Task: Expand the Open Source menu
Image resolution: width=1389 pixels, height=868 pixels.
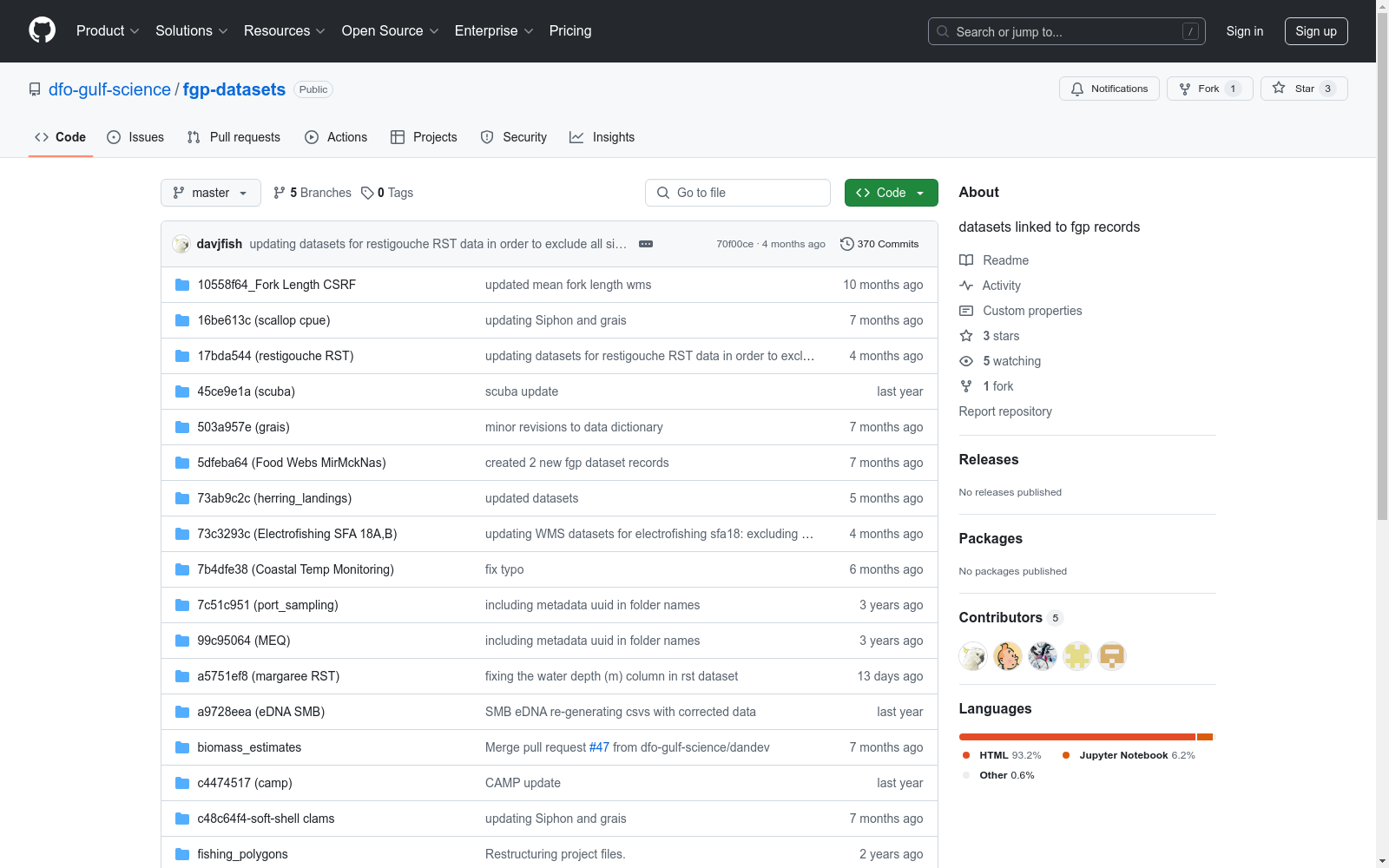Action: coord(391,31)
